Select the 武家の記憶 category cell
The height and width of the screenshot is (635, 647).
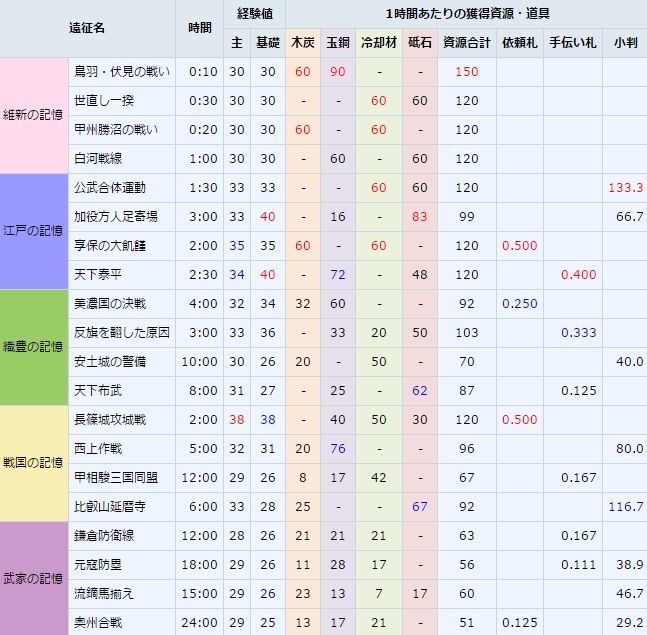pos(33,578)
